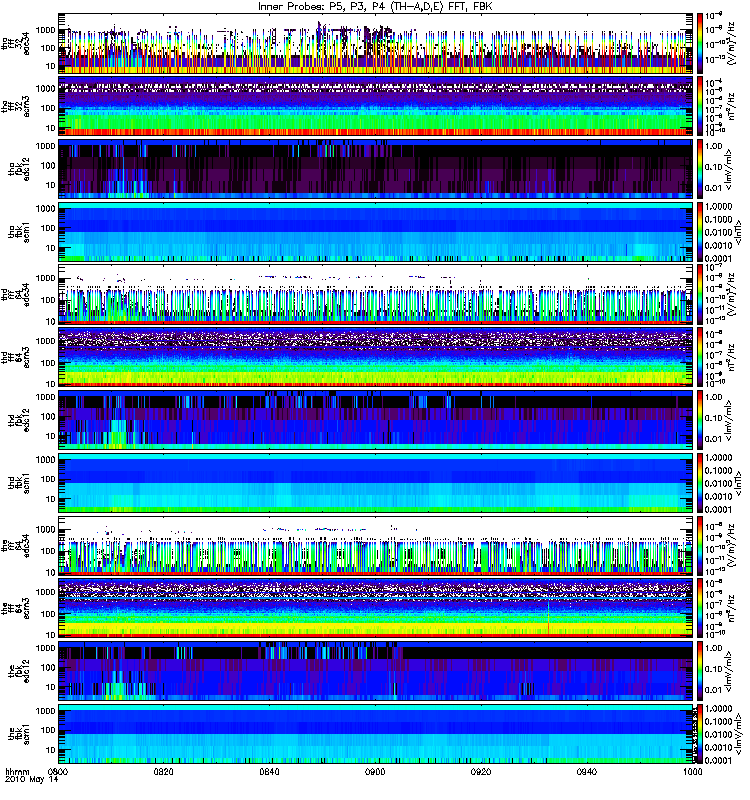Click inside the tha fbk edc12 spectrogram
This screenshot has width=750, height=800.
pos(375,169)
